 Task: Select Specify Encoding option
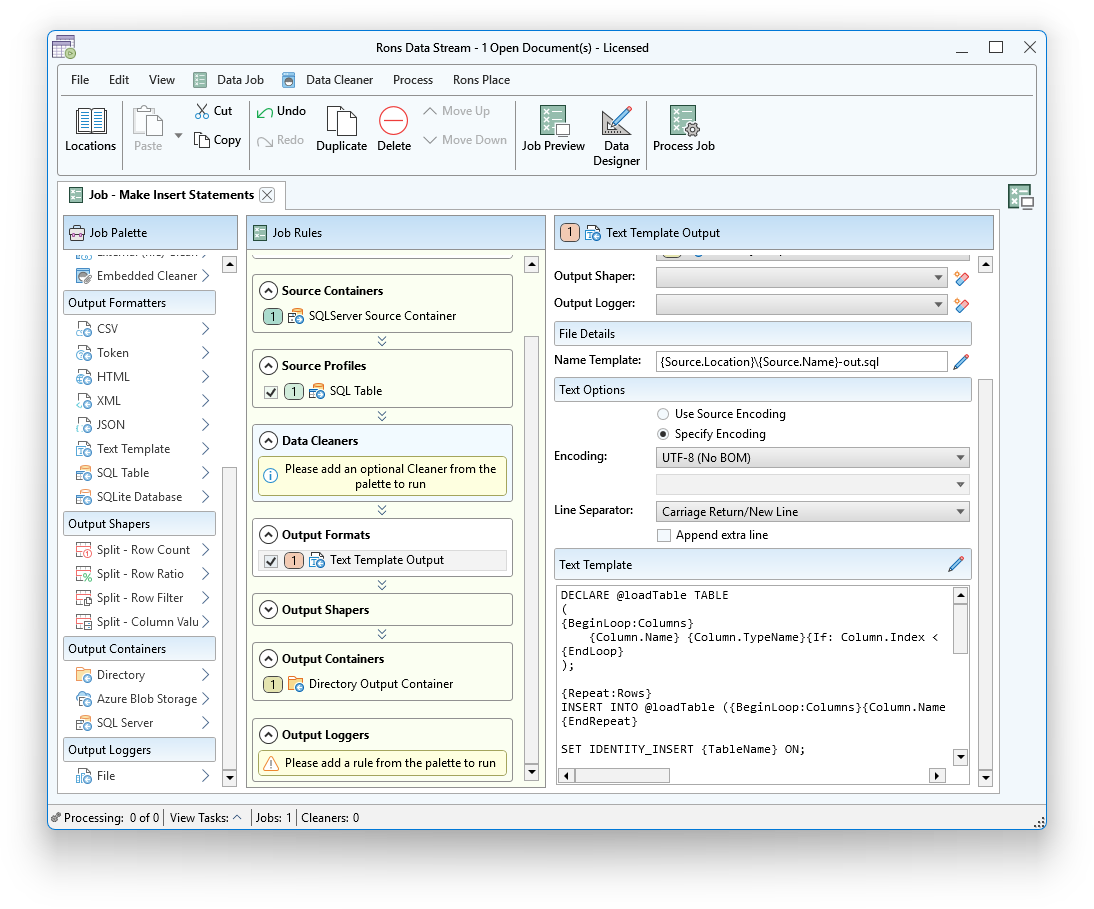click(x=663, y=435)
